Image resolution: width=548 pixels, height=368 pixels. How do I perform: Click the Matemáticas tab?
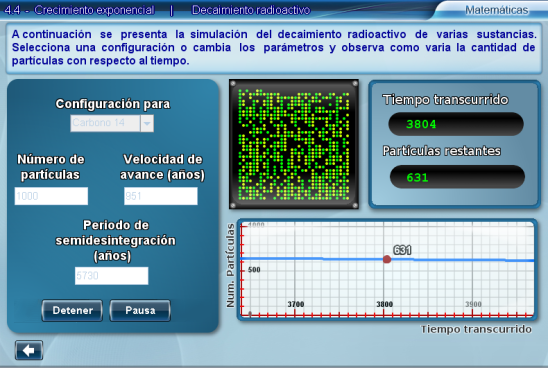(x=496, y=10)
